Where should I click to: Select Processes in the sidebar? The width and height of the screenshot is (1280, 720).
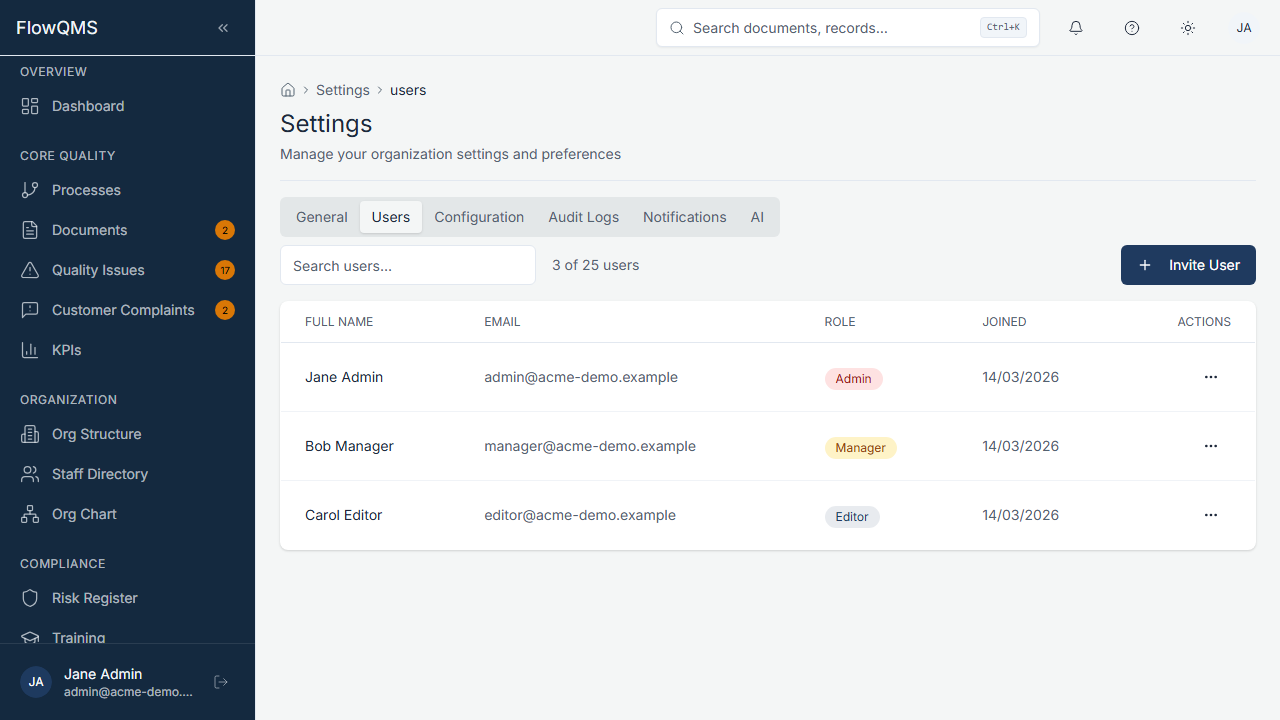[85, 190]
